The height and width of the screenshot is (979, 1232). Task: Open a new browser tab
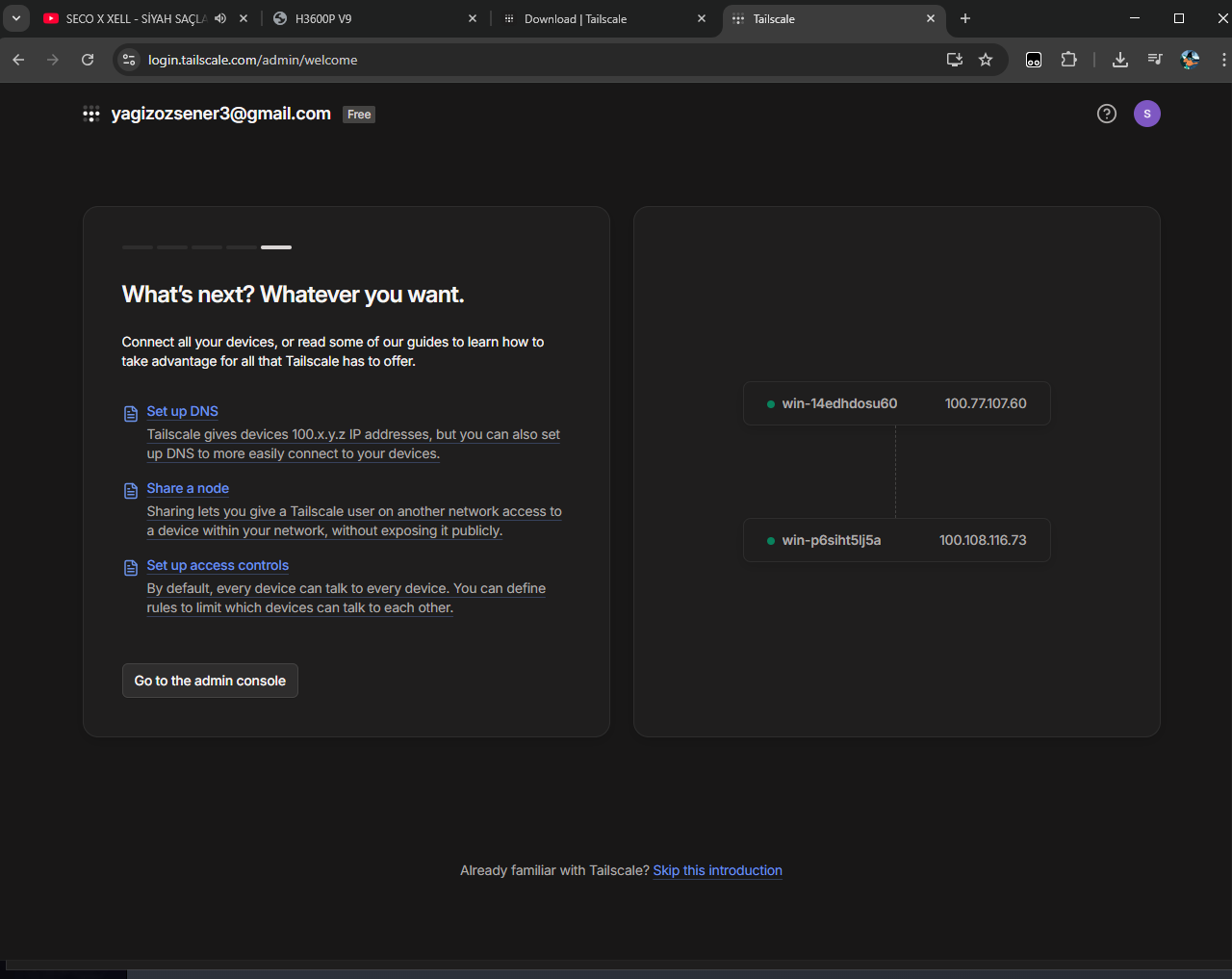tap(965, 18)
